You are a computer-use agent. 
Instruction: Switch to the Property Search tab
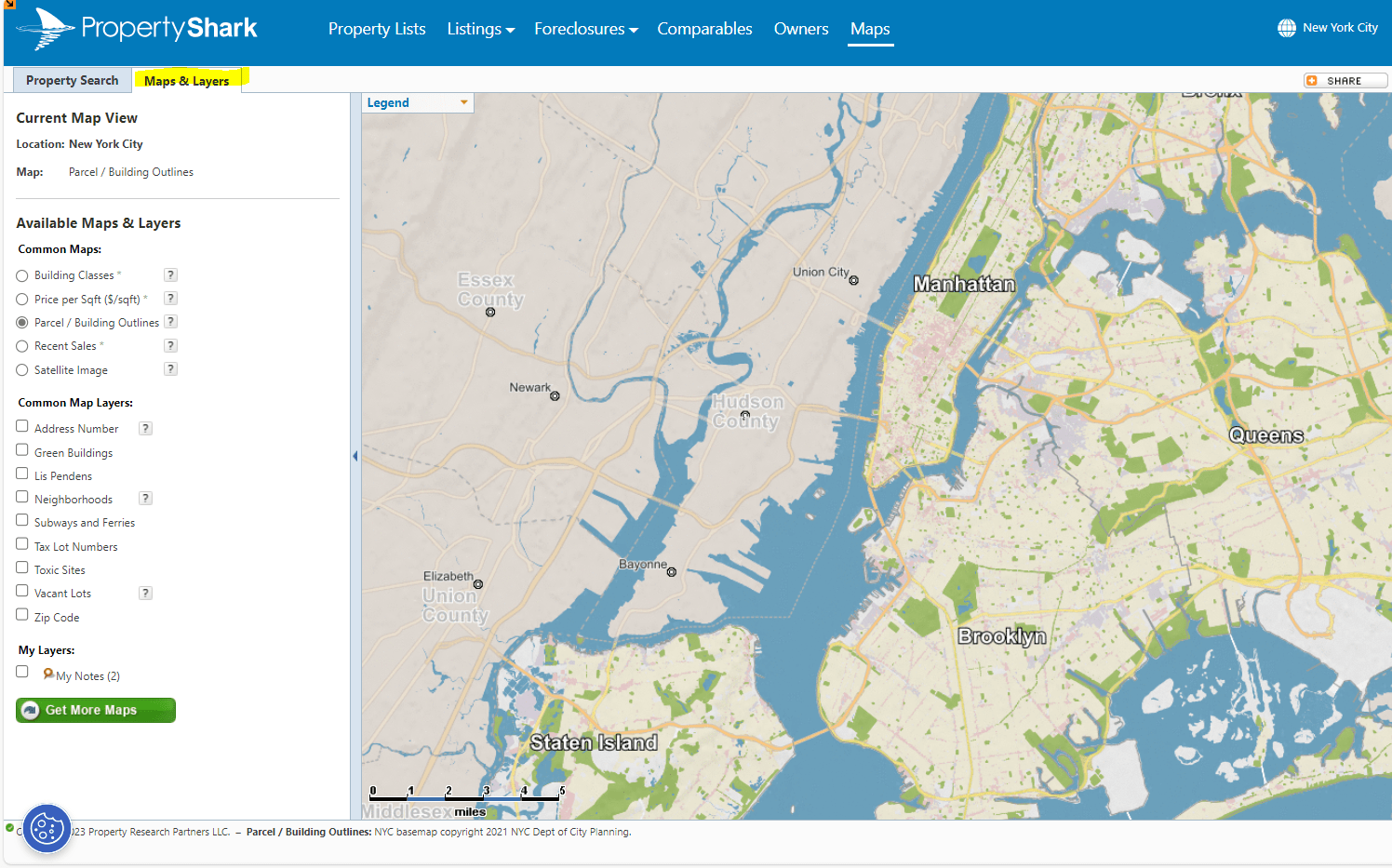point(72,80)
